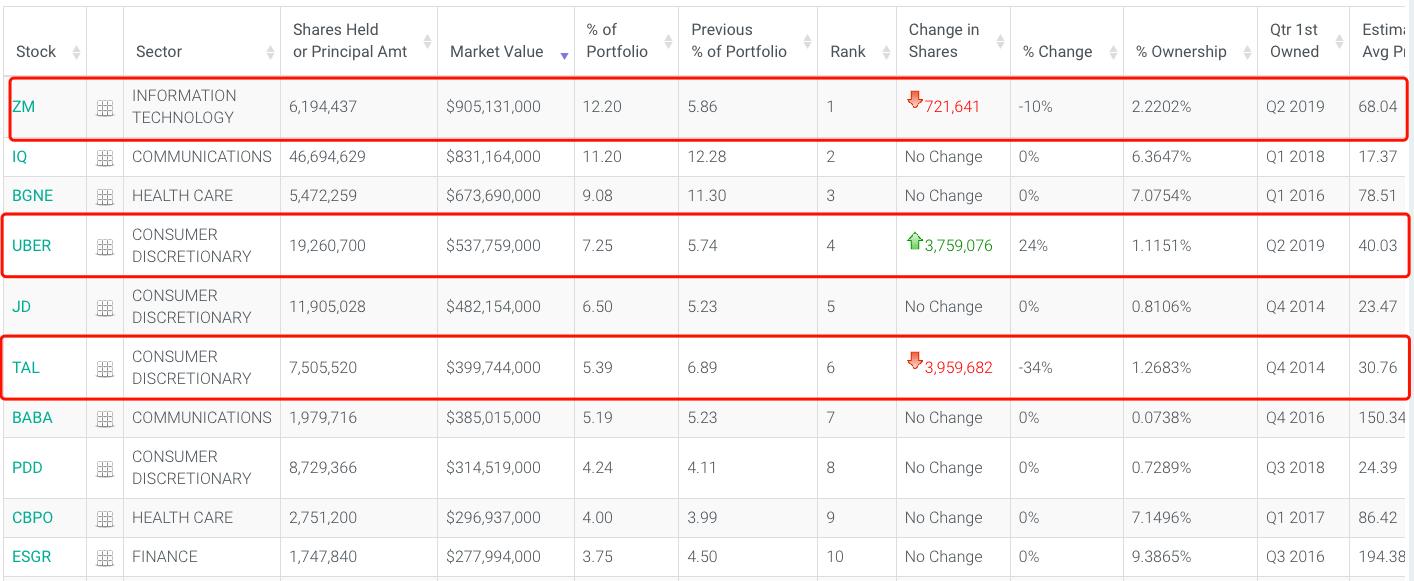
Task: Open the CBPO ticker link
Action: [33, 518]
